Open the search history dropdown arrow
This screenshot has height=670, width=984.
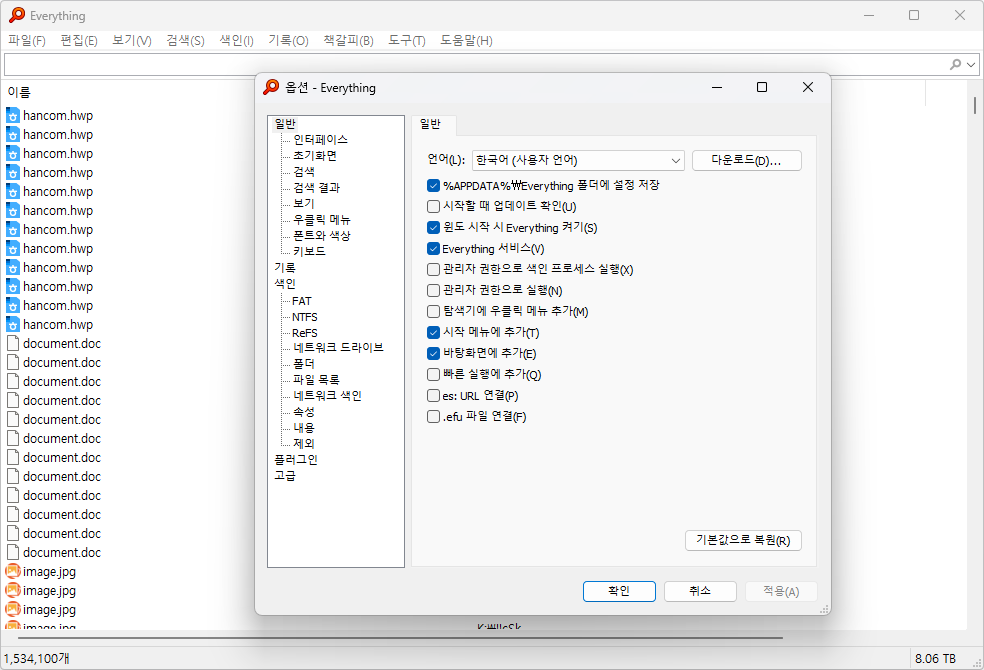[971, 64]
